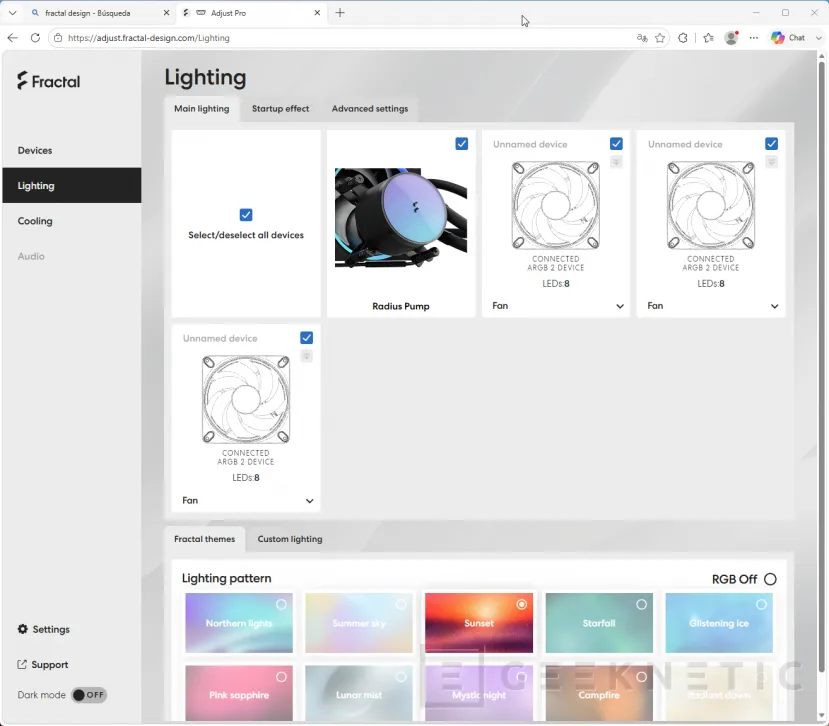Select Campfire pattern radio button
The image size is (829, 726).
(x=641, y=676)
